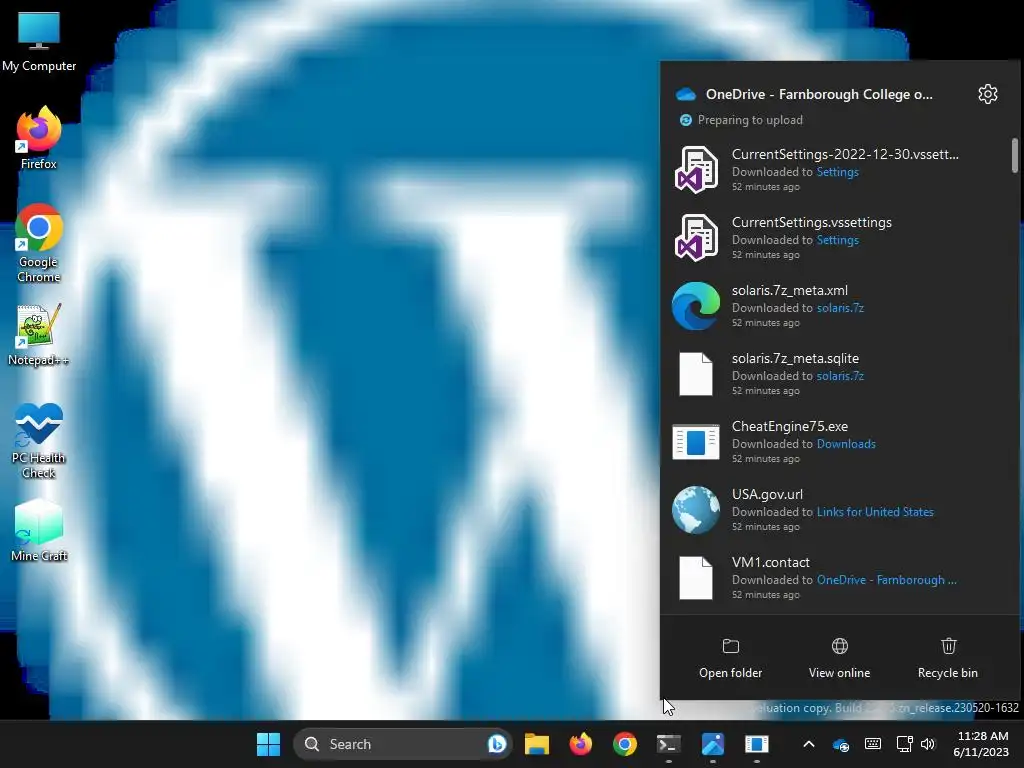The width and height of the screenshot is (1024, 768).
Task: Select Firefox desktop shortcut
Action: pyautogui.click(x=39, y=138)
